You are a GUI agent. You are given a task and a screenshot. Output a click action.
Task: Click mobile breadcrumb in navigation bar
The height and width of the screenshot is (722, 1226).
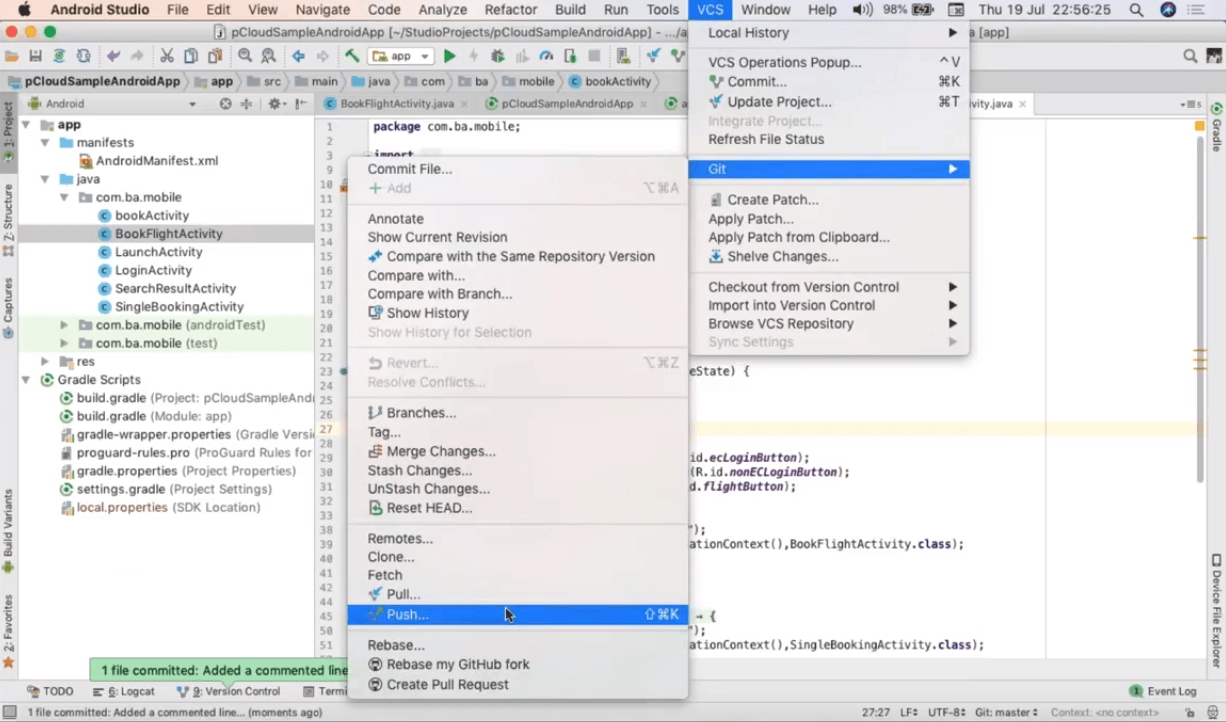point(528,82)
